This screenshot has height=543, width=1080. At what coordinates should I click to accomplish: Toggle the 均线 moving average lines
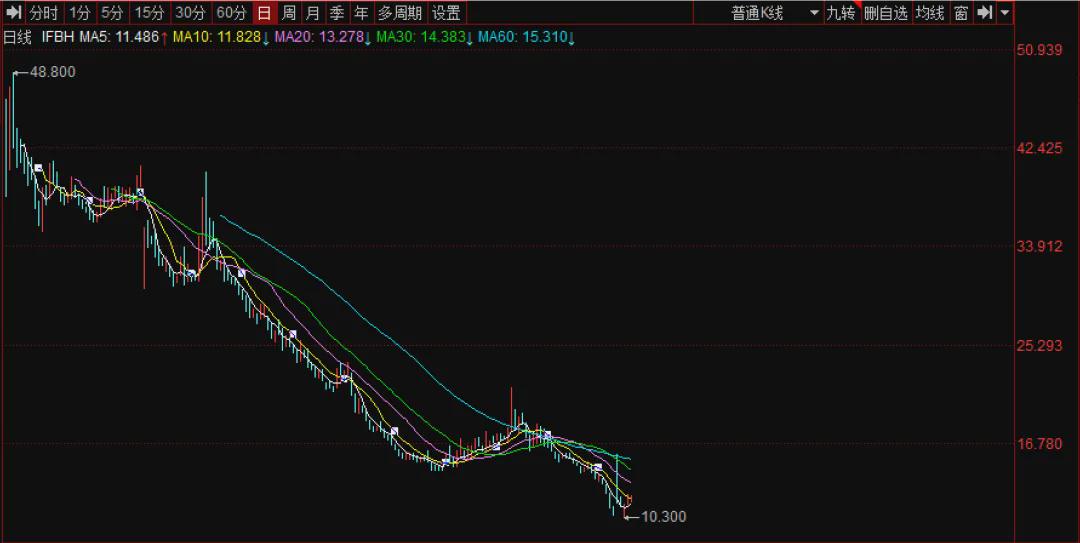click(930, 13)
